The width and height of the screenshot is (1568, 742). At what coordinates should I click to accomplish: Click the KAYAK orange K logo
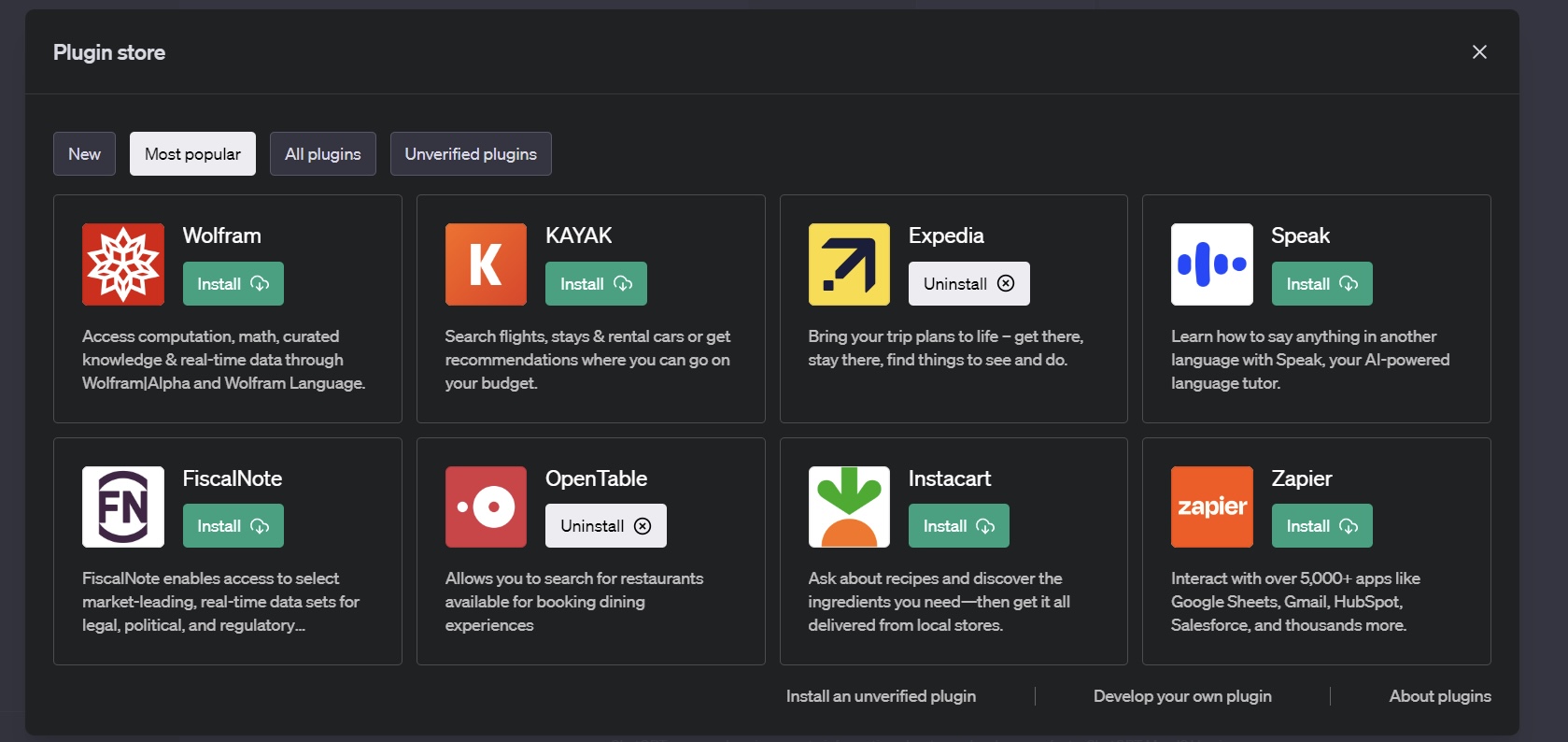tap(486, 264)
